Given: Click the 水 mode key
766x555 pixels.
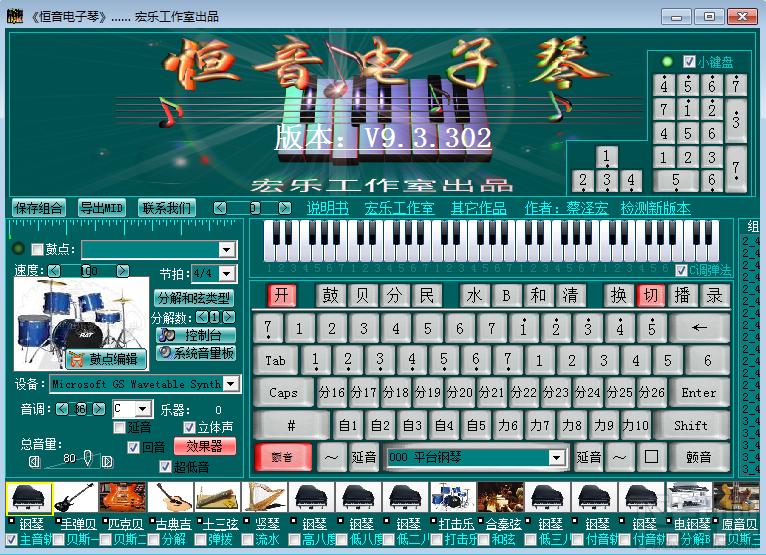Looking at the screenshot, I should [474, 295].
